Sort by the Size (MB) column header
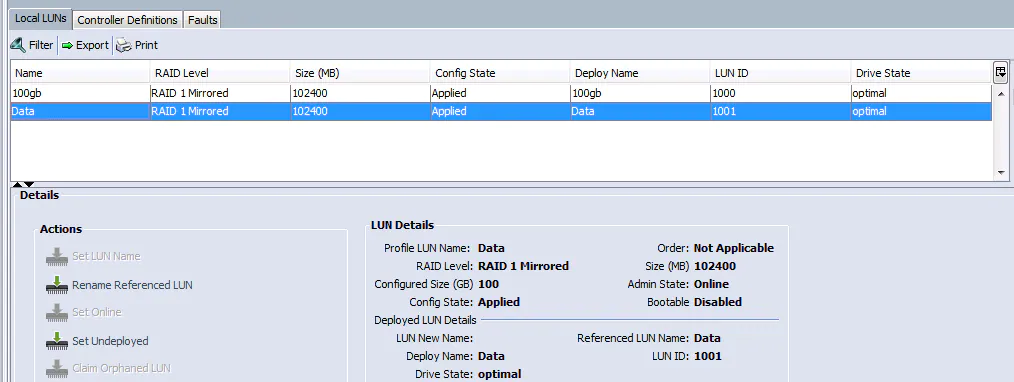This screenshot has width=1014, height=382. (360, 73)
